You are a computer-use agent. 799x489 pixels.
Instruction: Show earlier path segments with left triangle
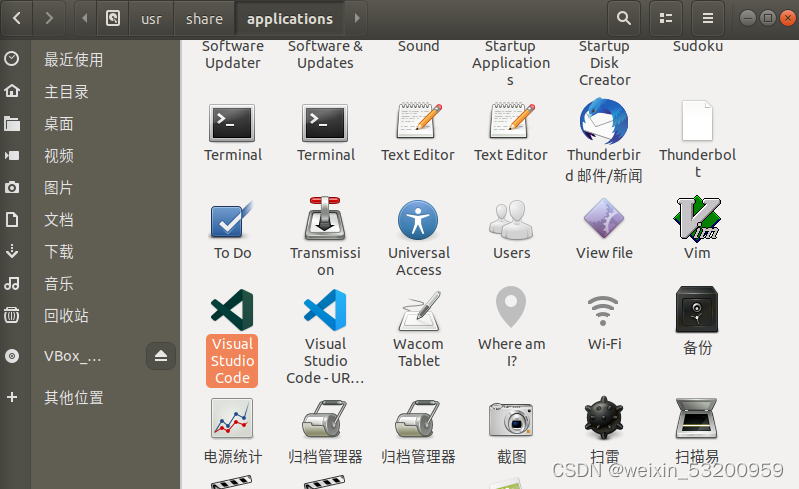click(x=85, y=18)
